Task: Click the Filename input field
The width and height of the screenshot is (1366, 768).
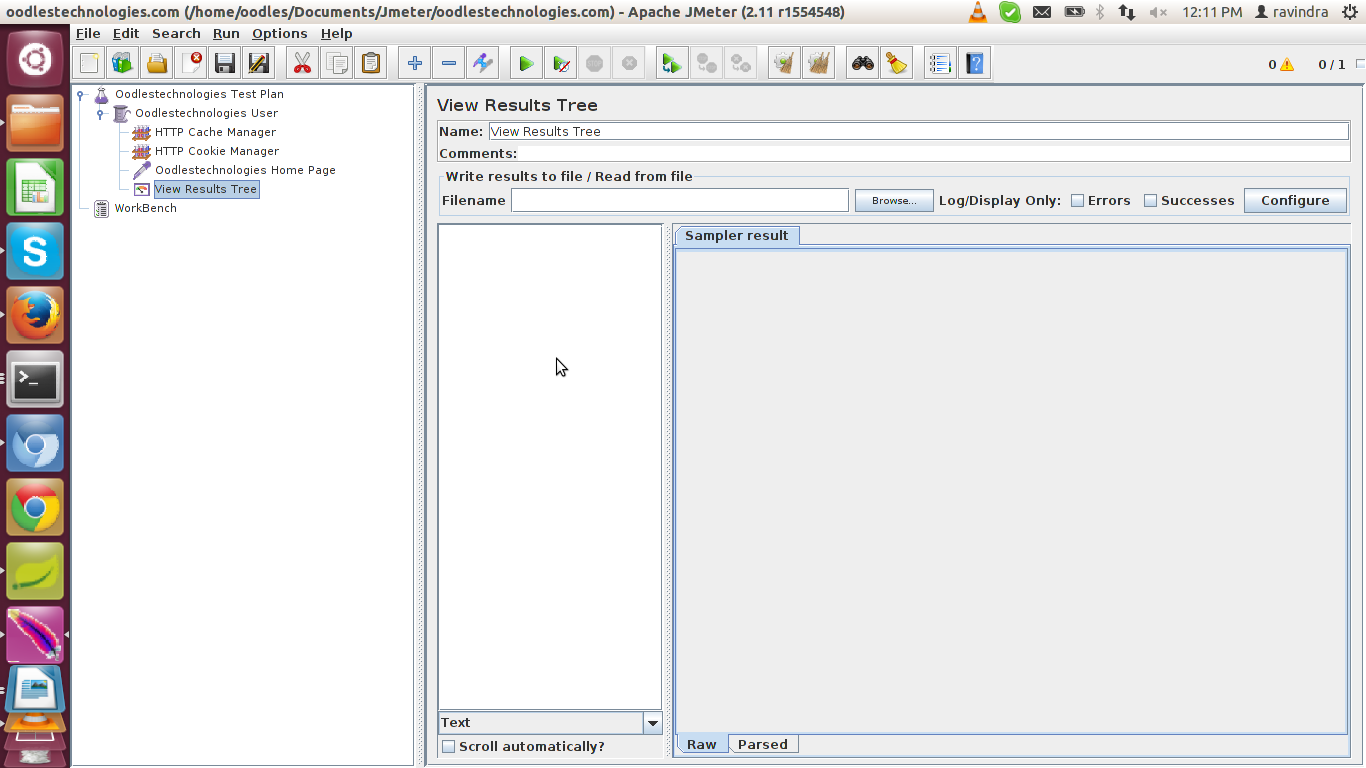Action: 680,201
